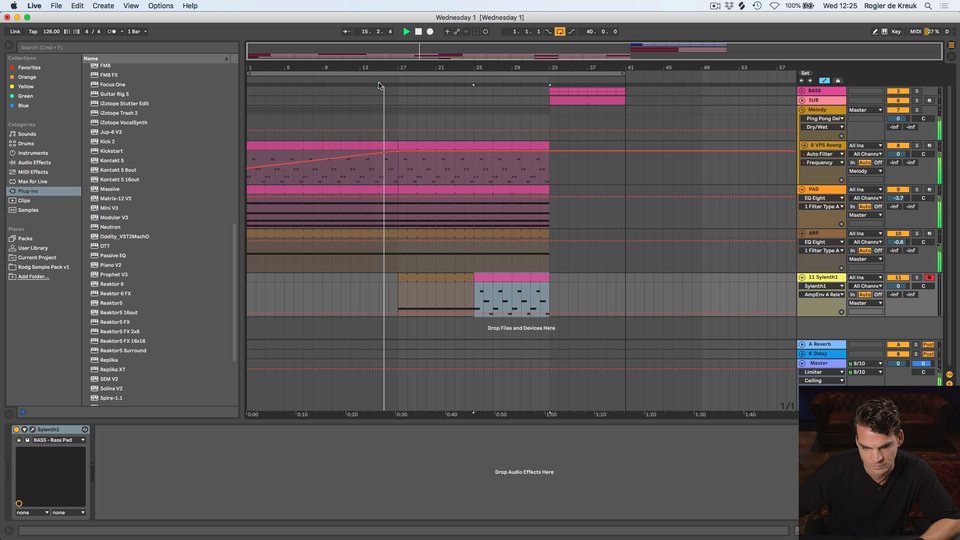This screenshot has width=960, height=540.
Task: Open the Create menu
Action: pyautogui.click(x=103, y=6)
